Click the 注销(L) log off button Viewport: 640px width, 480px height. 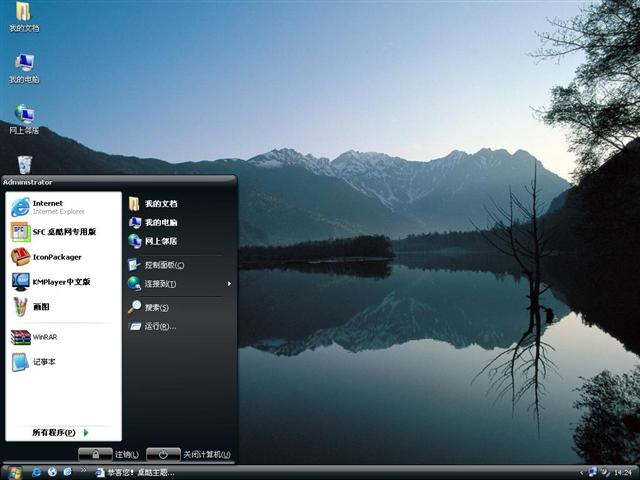109,454
